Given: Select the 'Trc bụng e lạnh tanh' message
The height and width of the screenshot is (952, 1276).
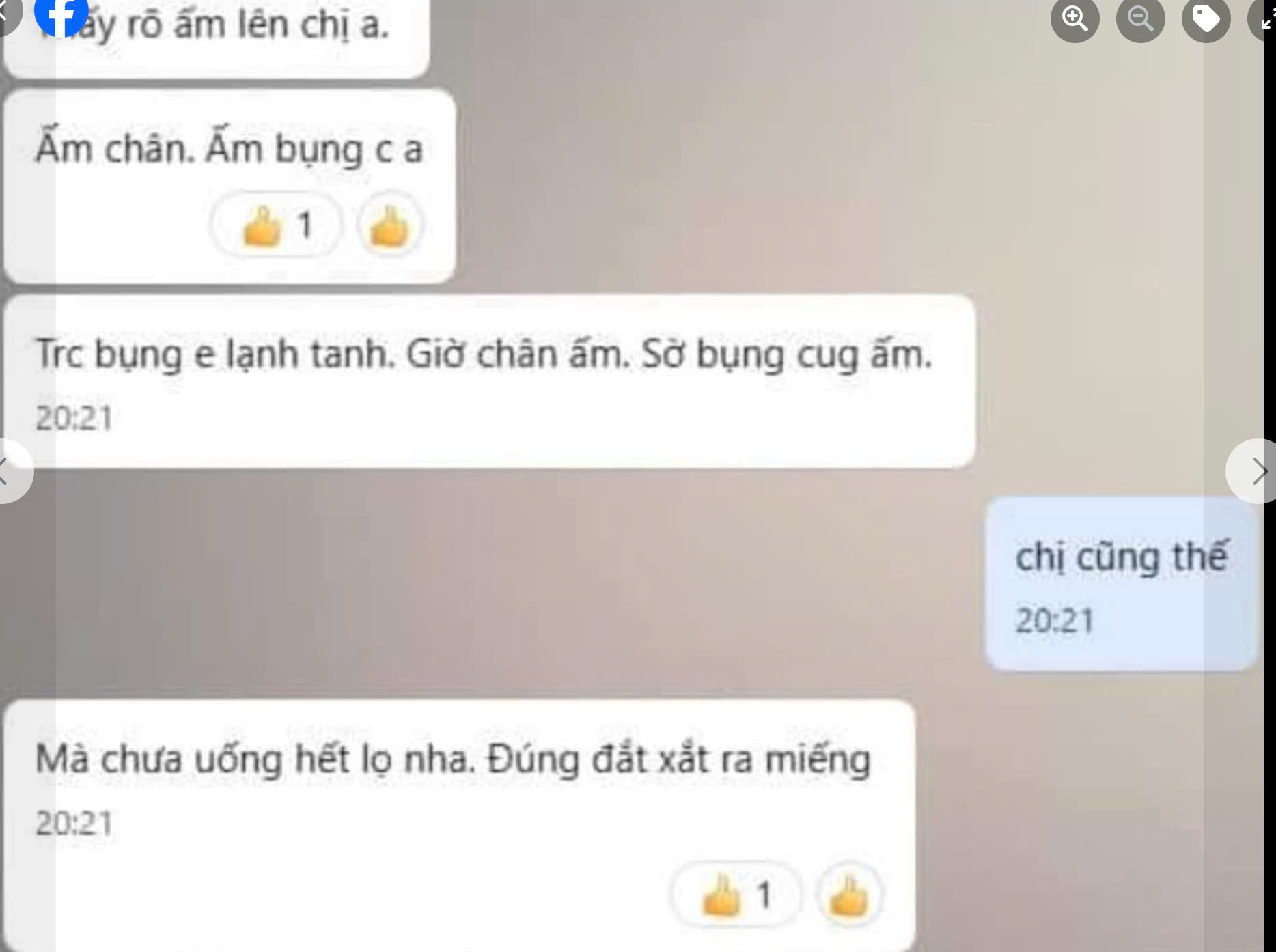Looking at the screenshot, I should pyautogui.click(x=489, y=381).
